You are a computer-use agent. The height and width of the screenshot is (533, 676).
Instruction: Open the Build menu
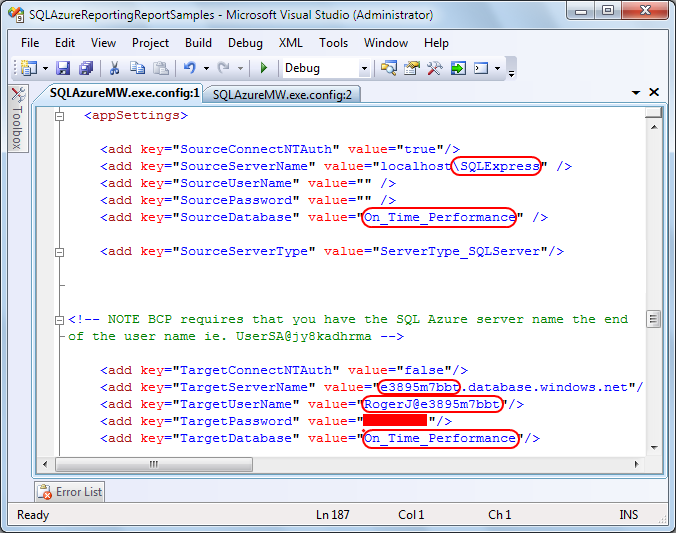coord(198,43)
